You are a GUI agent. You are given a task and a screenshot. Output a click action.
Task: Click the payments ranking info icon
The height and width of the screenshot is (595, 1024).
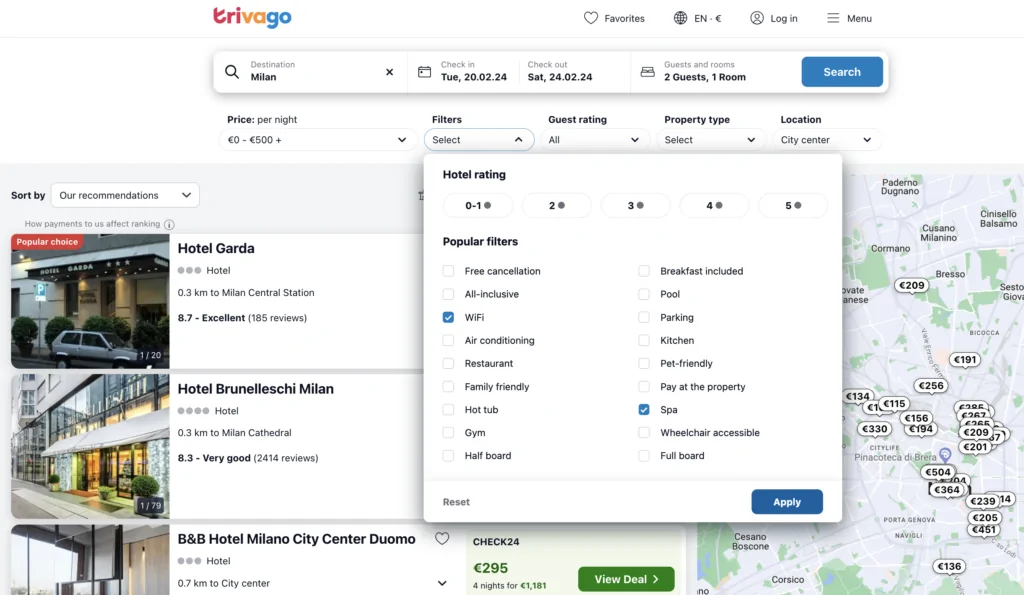click(x=169, y=225)
